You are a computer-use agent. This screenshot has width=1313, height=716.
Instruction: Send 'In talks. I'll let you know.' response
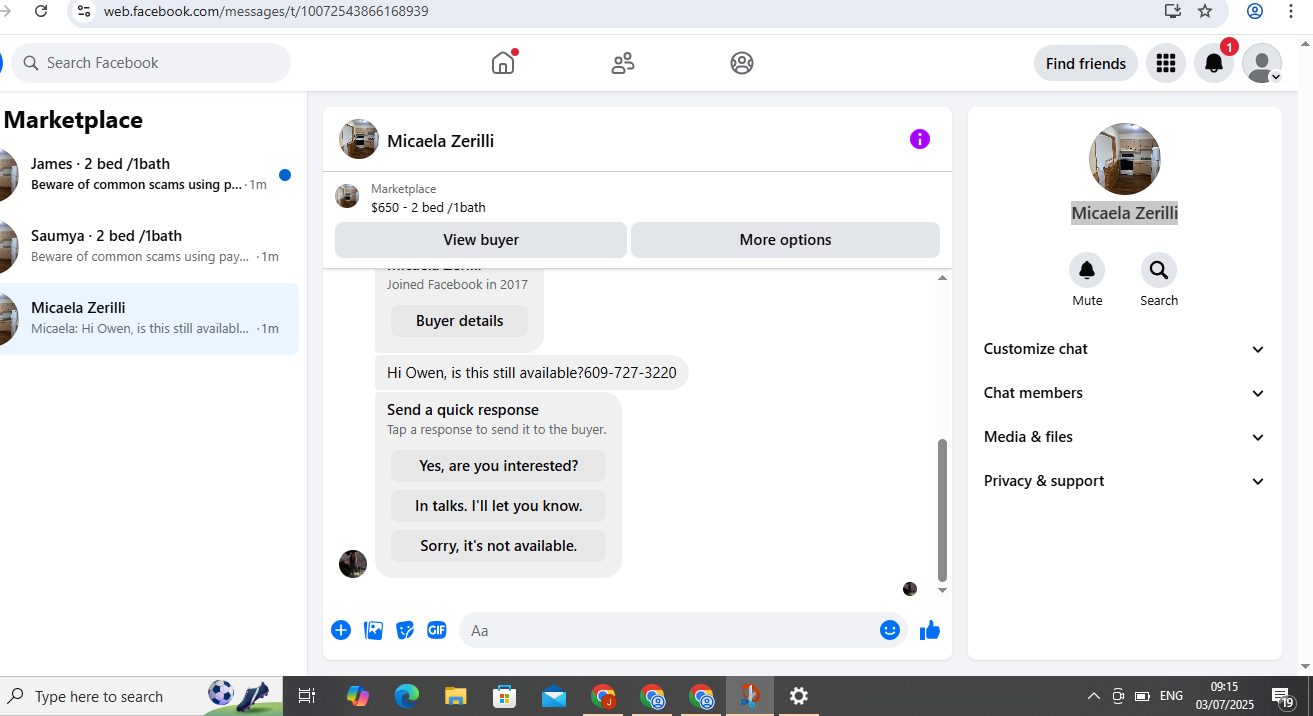click(x=498, y=506)
